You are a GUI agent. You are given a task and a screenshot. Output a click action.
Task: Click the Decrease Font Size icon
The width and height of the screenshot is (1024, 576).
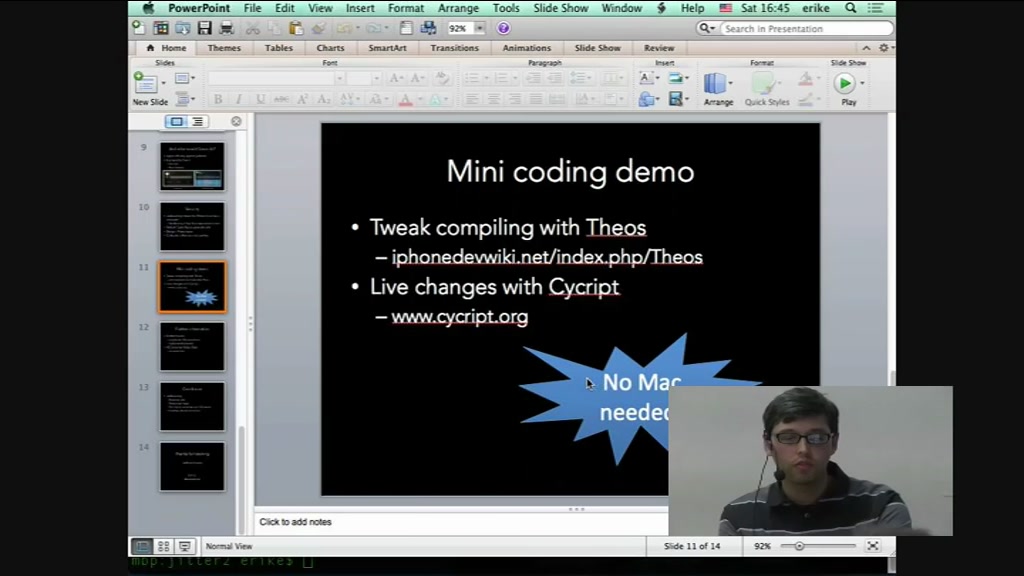tap(417, 78)
